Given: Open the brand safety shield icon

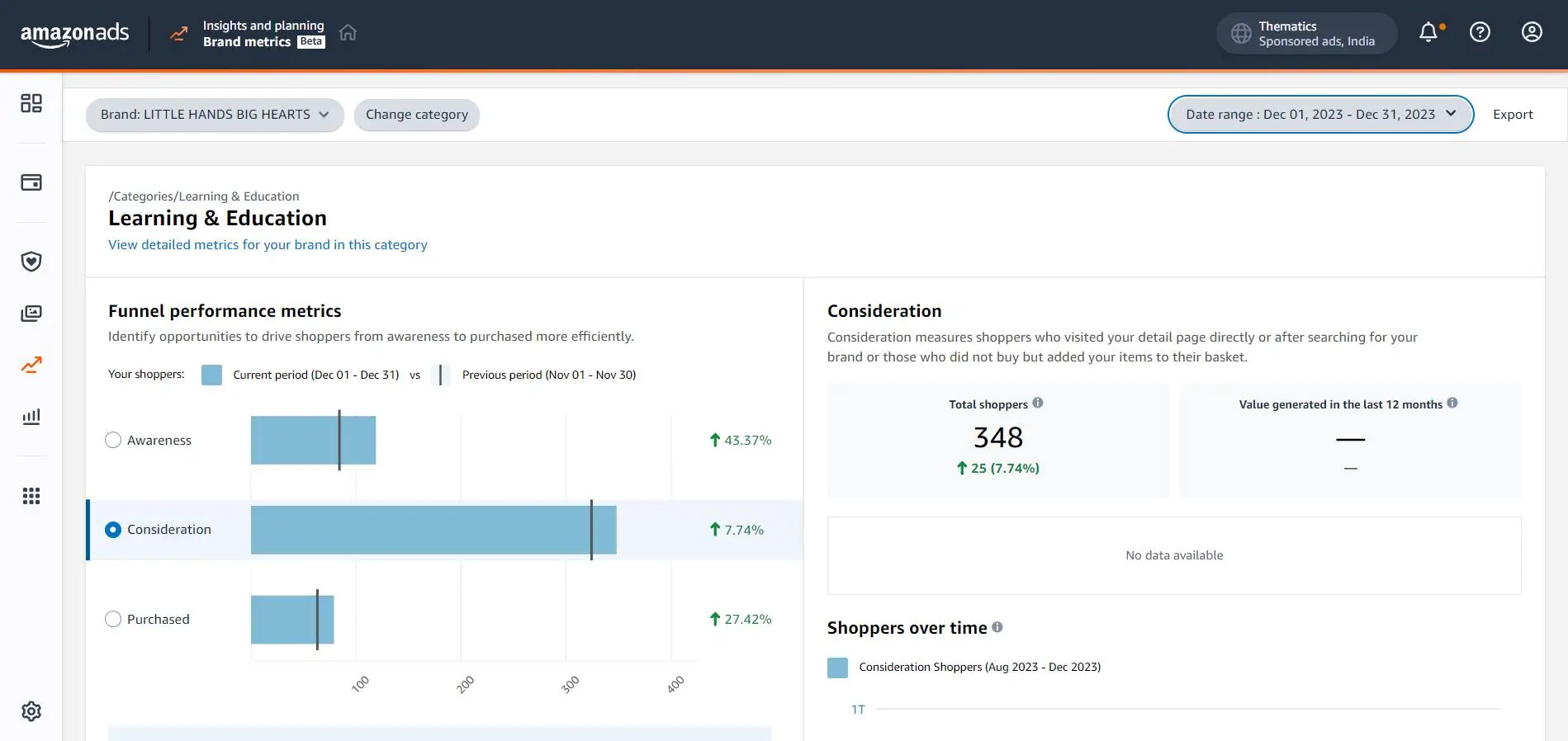Looking at the screenshot, I should click(31, 262).
